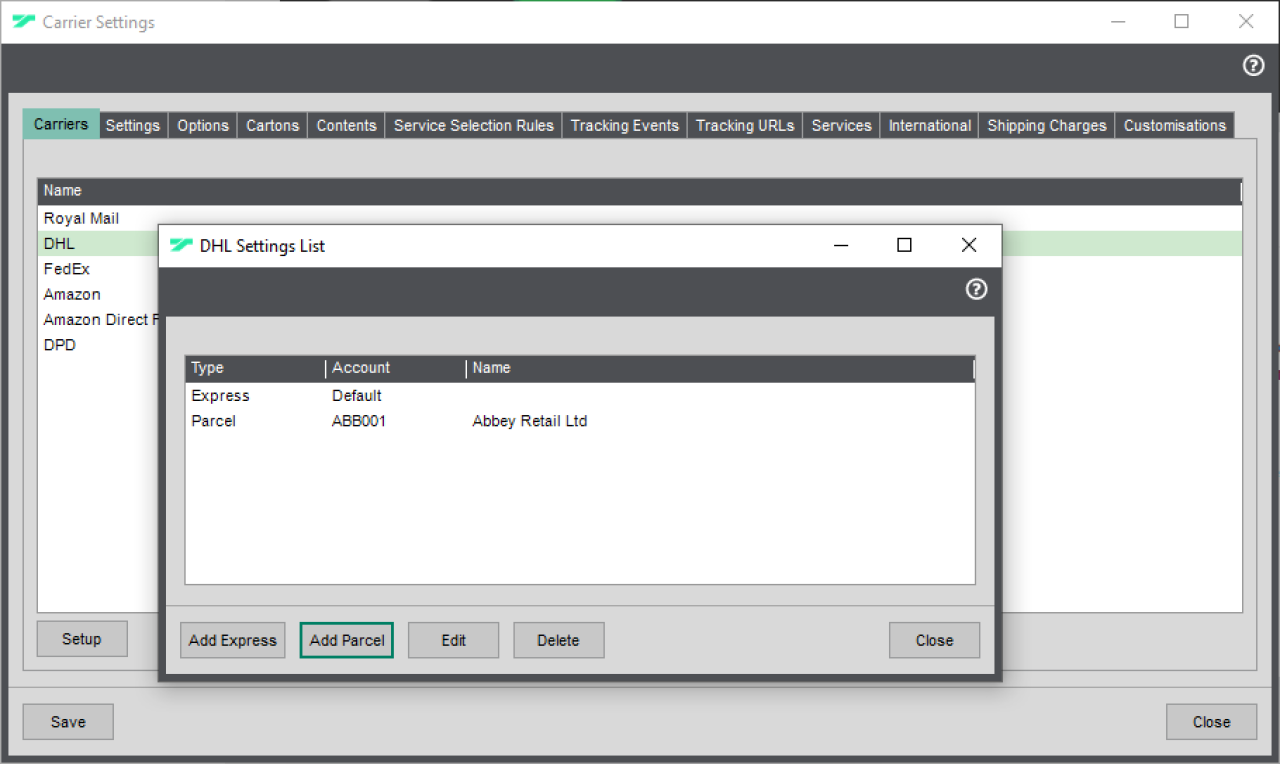1280x764 pixels.
Task: Click the Setup button
Action: 82,639
